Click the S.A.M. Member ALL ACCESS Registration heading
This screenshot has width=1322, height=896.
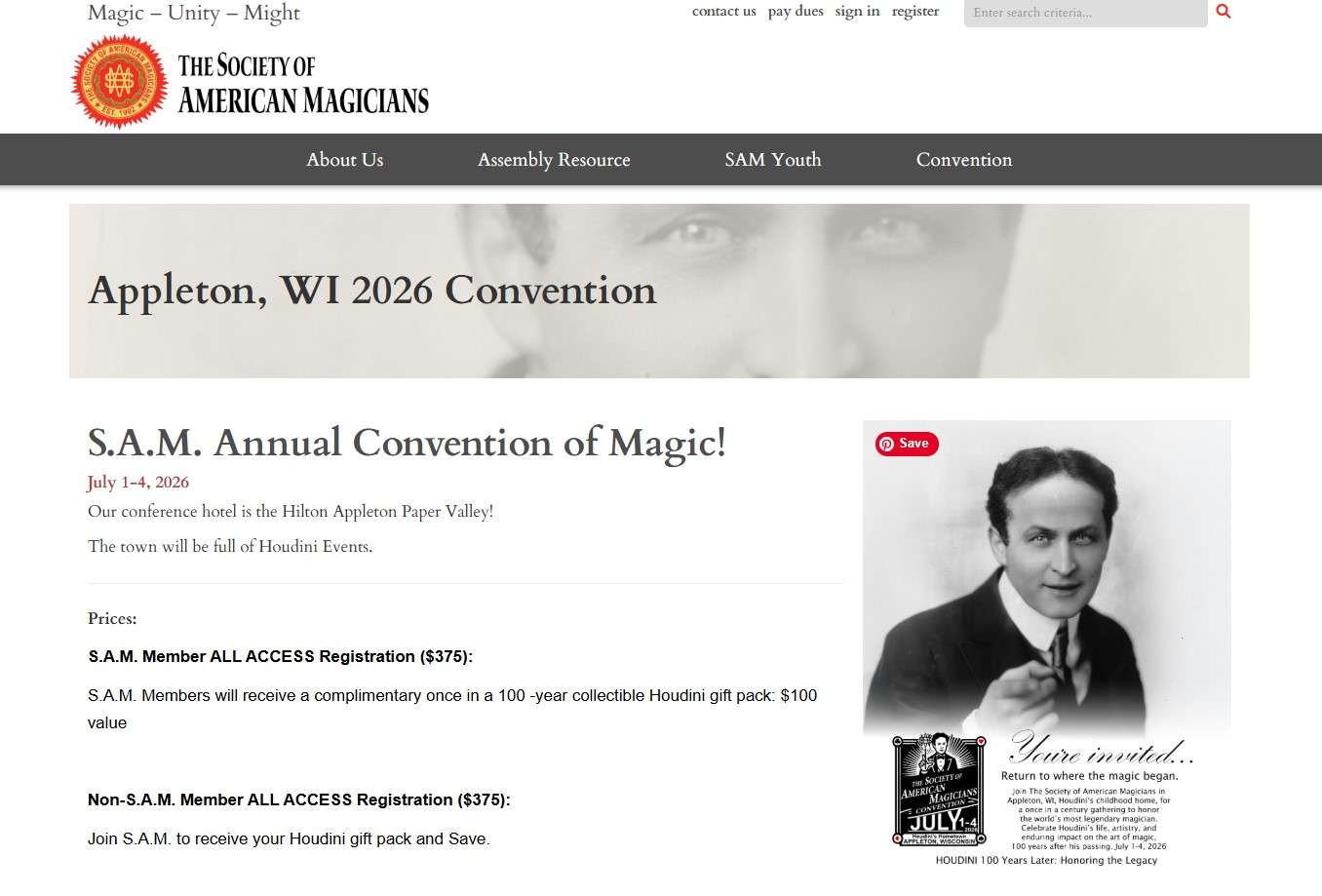pos(280,657)
